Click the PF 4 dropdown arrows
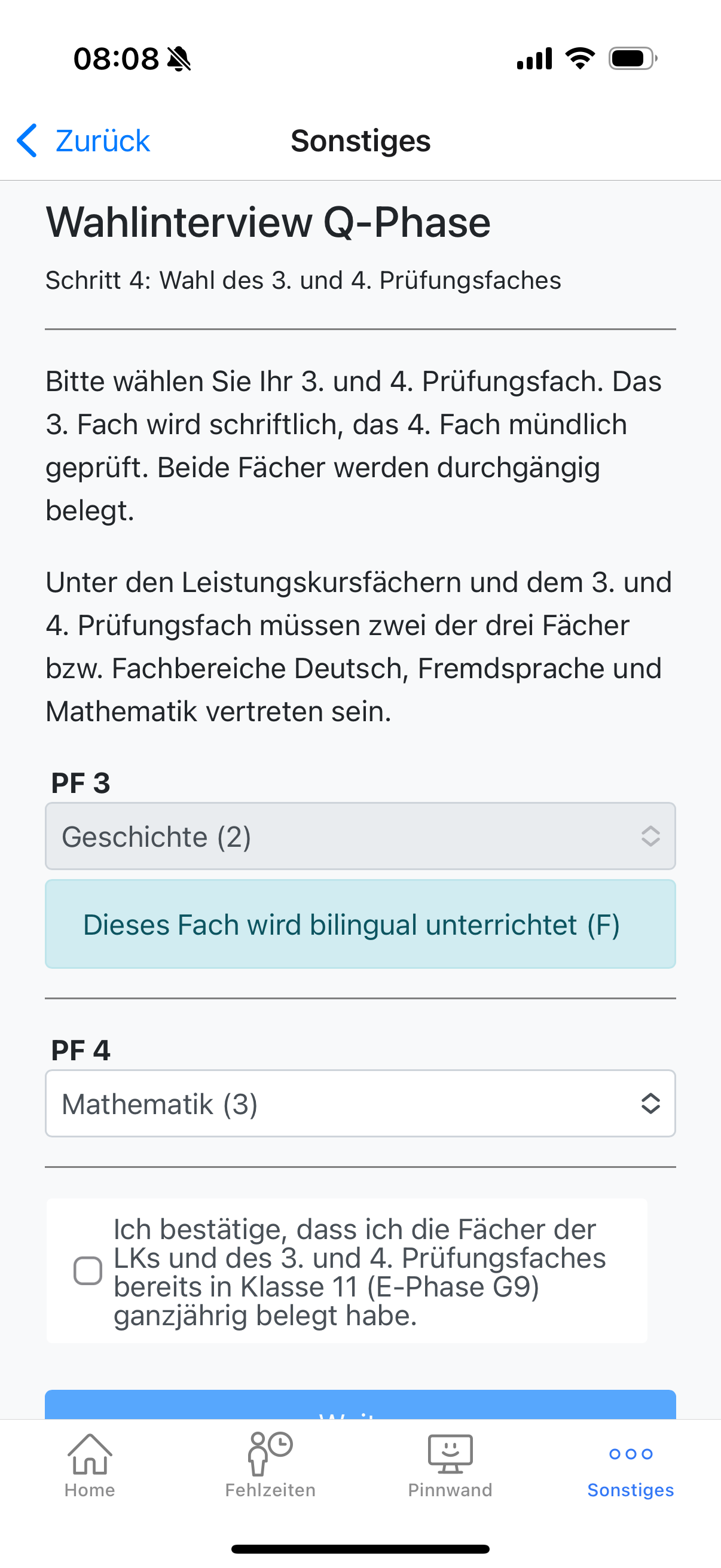Screen dimensions: 721x1568 tap(650, 1103)
